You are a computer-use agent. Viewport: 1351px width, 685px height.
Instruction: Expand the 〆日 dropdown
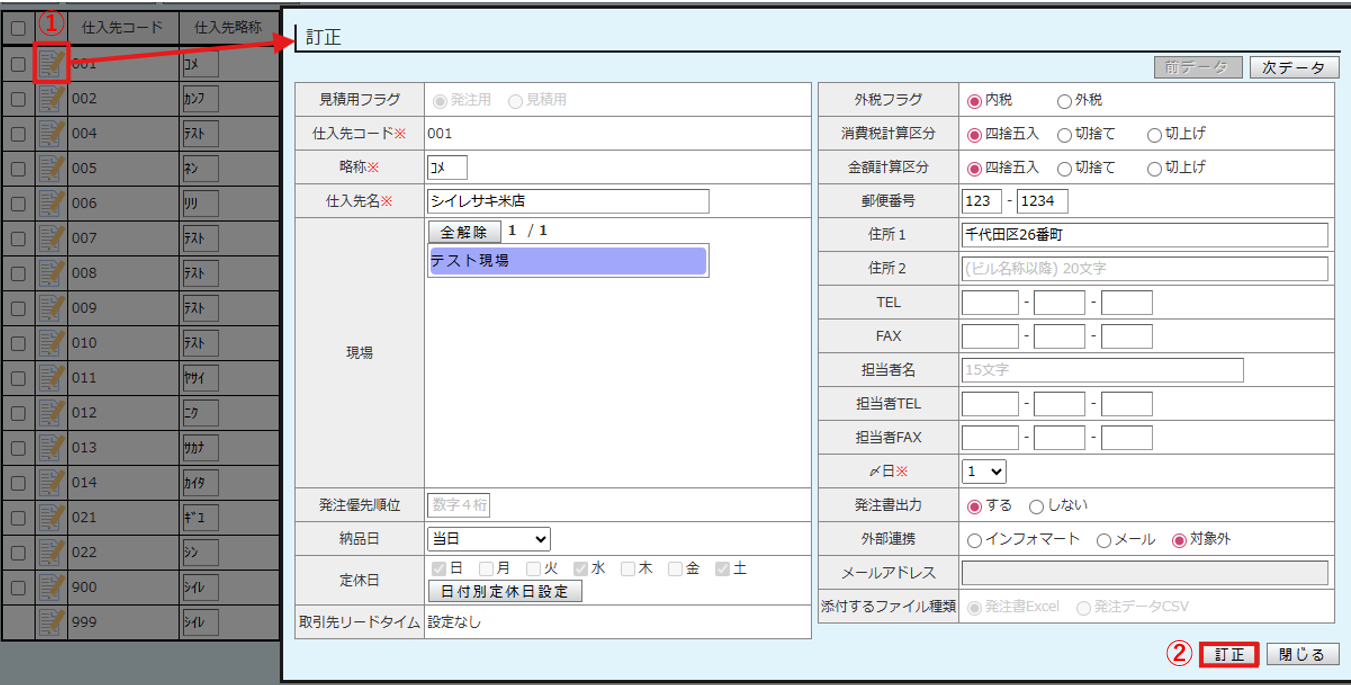[x=984, y=471]
